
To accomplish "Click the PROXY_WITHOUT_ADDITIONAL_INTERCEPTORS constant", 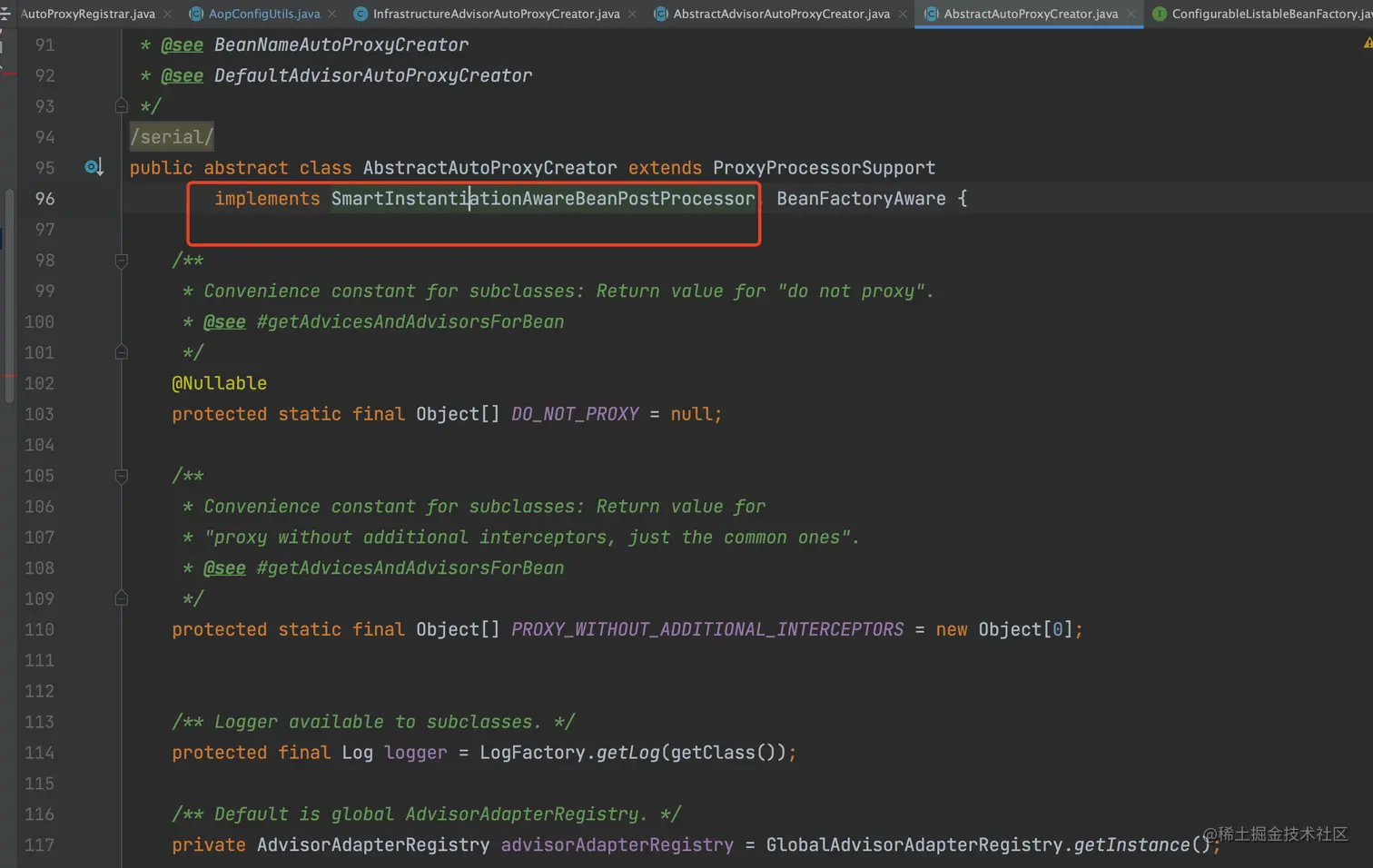I will pyautogui.click(x=707, y=629).
